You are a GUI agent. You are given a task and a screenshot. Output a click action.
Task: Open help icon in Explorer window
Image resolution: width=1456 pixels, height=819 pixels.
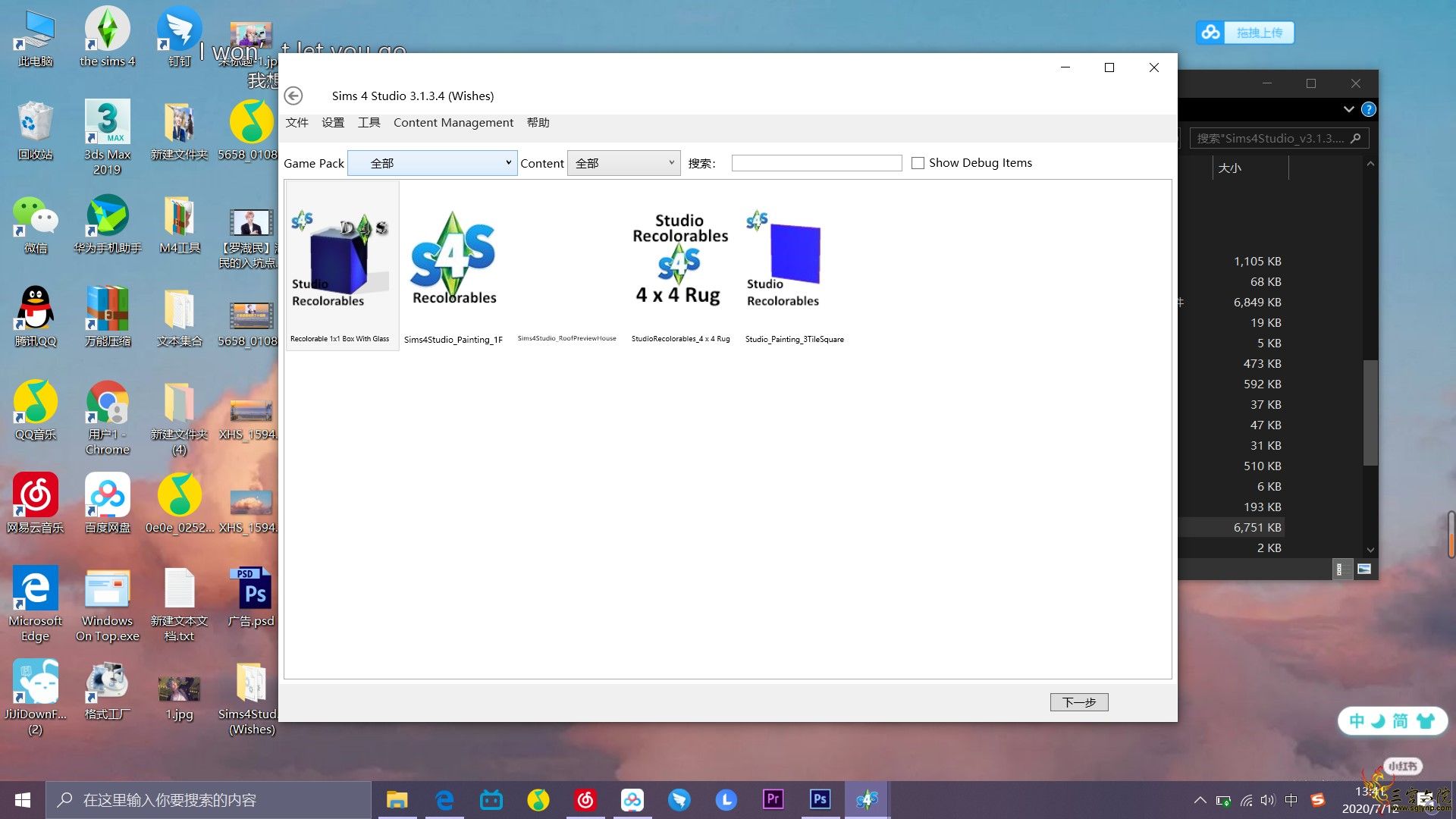pyautogui.click(x=1369, y=109)
